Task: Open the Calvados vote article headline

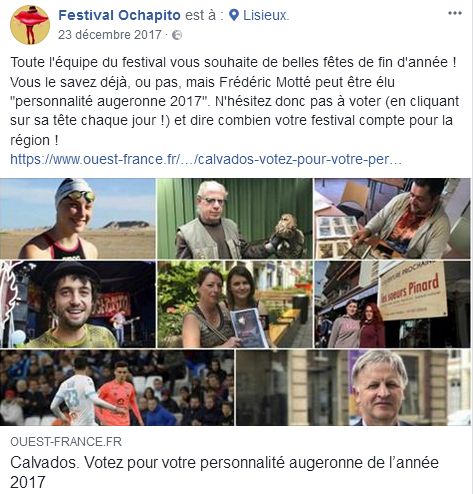Action: pyautogui.click(x=224, y=472)
